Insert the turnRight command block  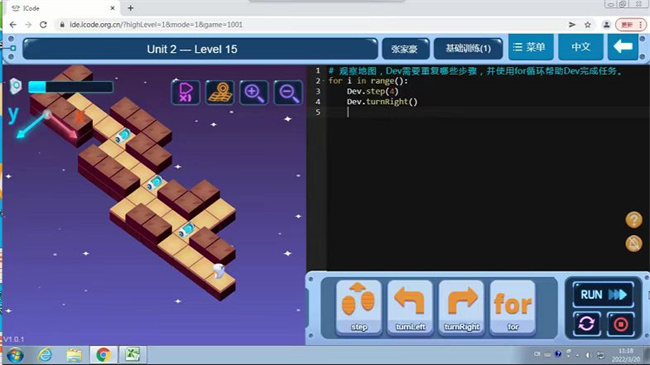[x=461, y=307]
